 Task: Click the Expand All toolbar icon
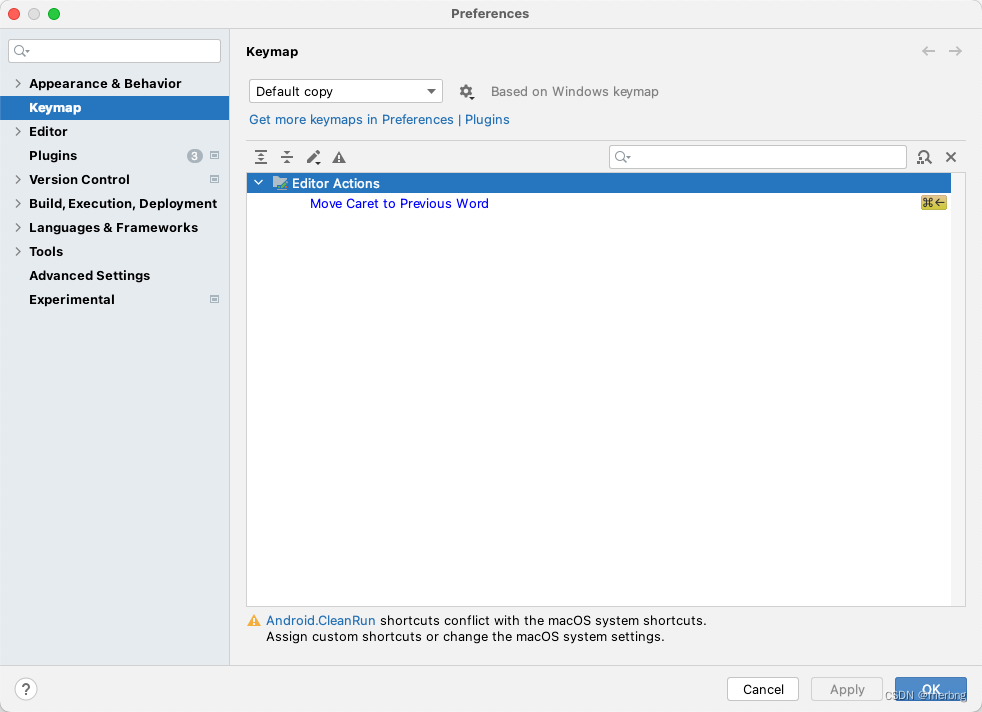click(261, 157)
